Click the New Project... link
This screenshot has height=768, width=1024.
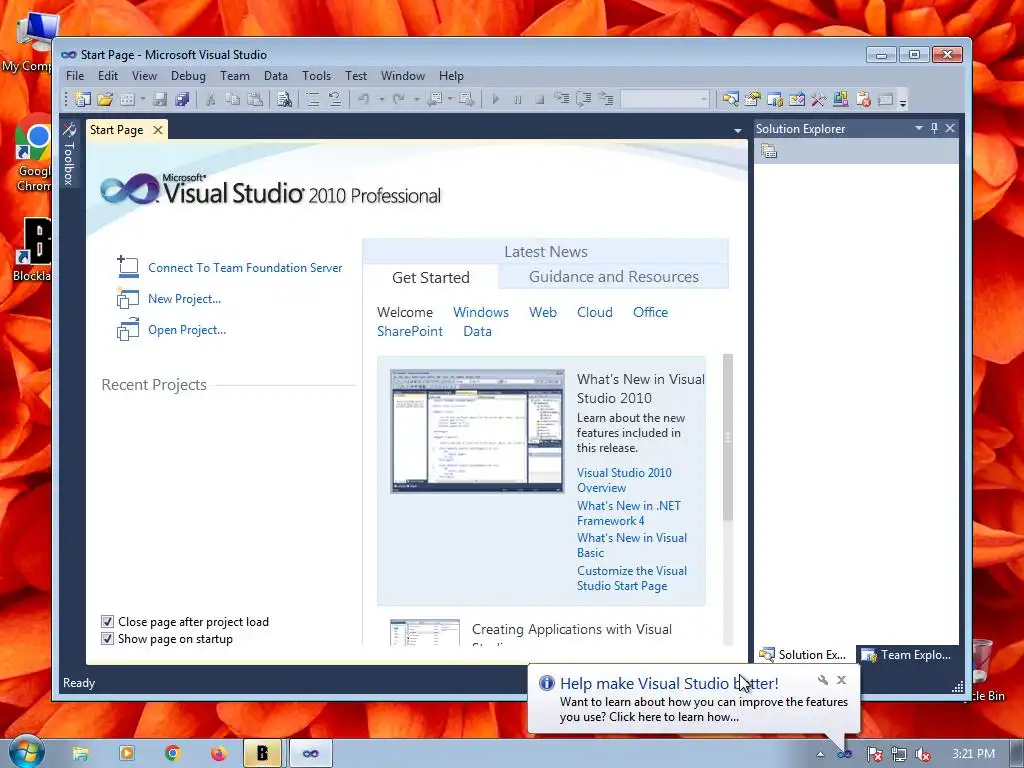[x=184, y=299]
